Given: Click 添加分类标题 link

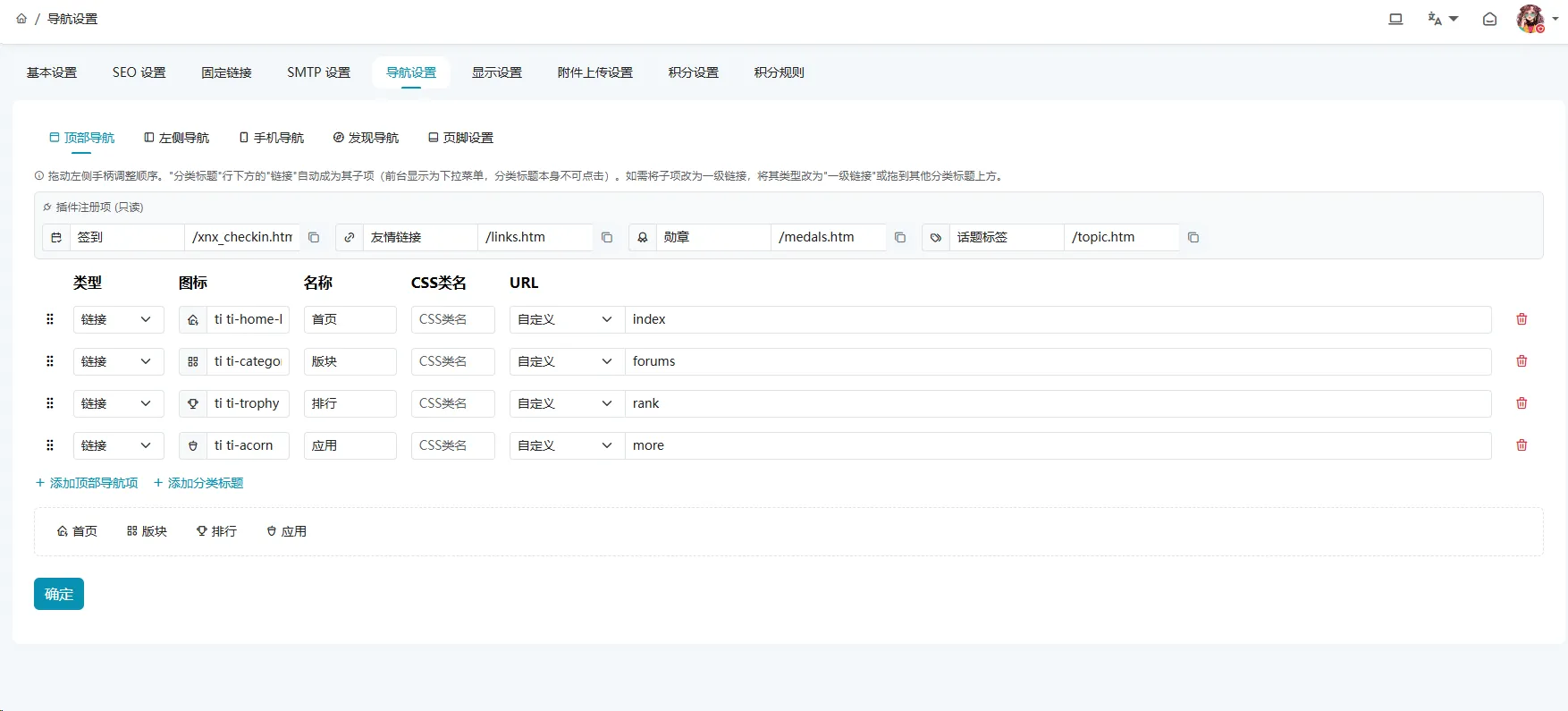Looking at the screenshot, I should (x=198, y=483).
